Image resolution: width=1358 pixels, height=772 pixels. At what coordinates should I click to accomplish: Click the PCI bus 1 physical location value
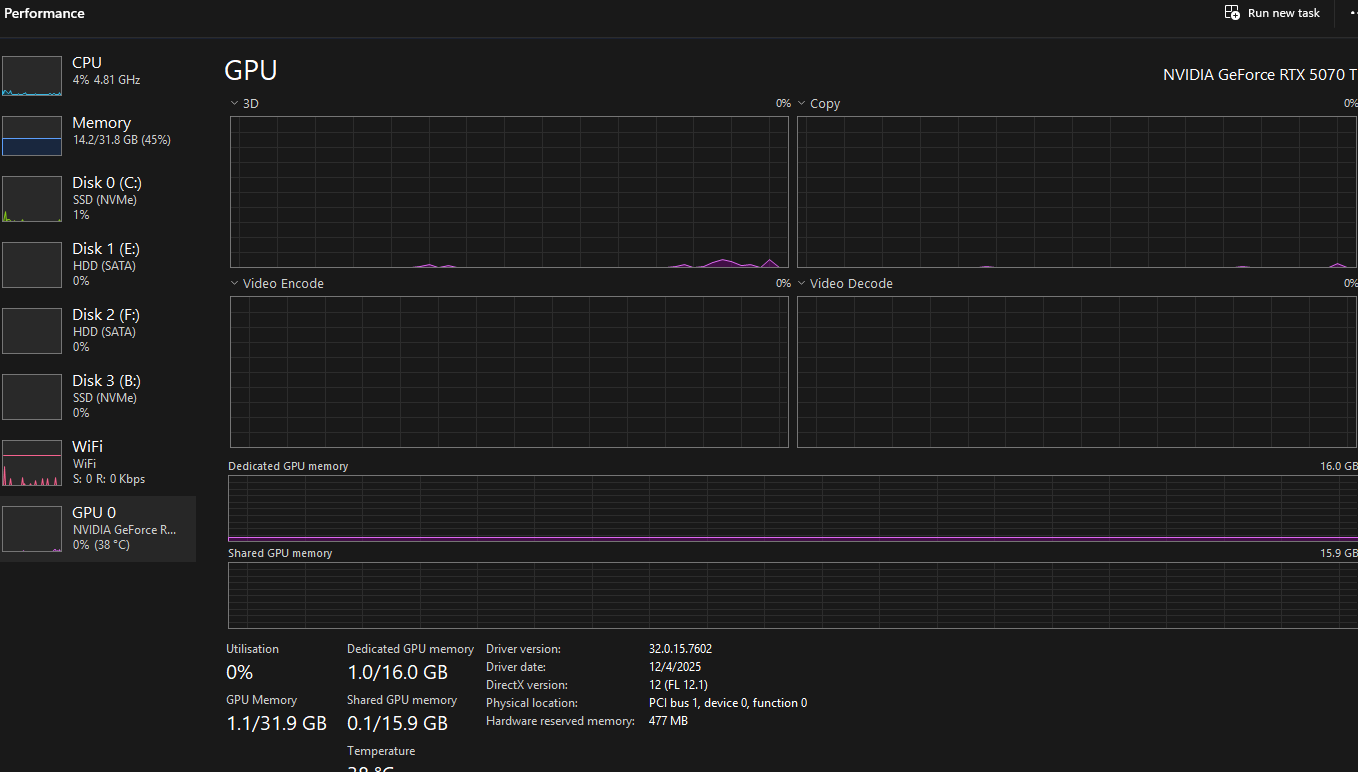[728, 703]
